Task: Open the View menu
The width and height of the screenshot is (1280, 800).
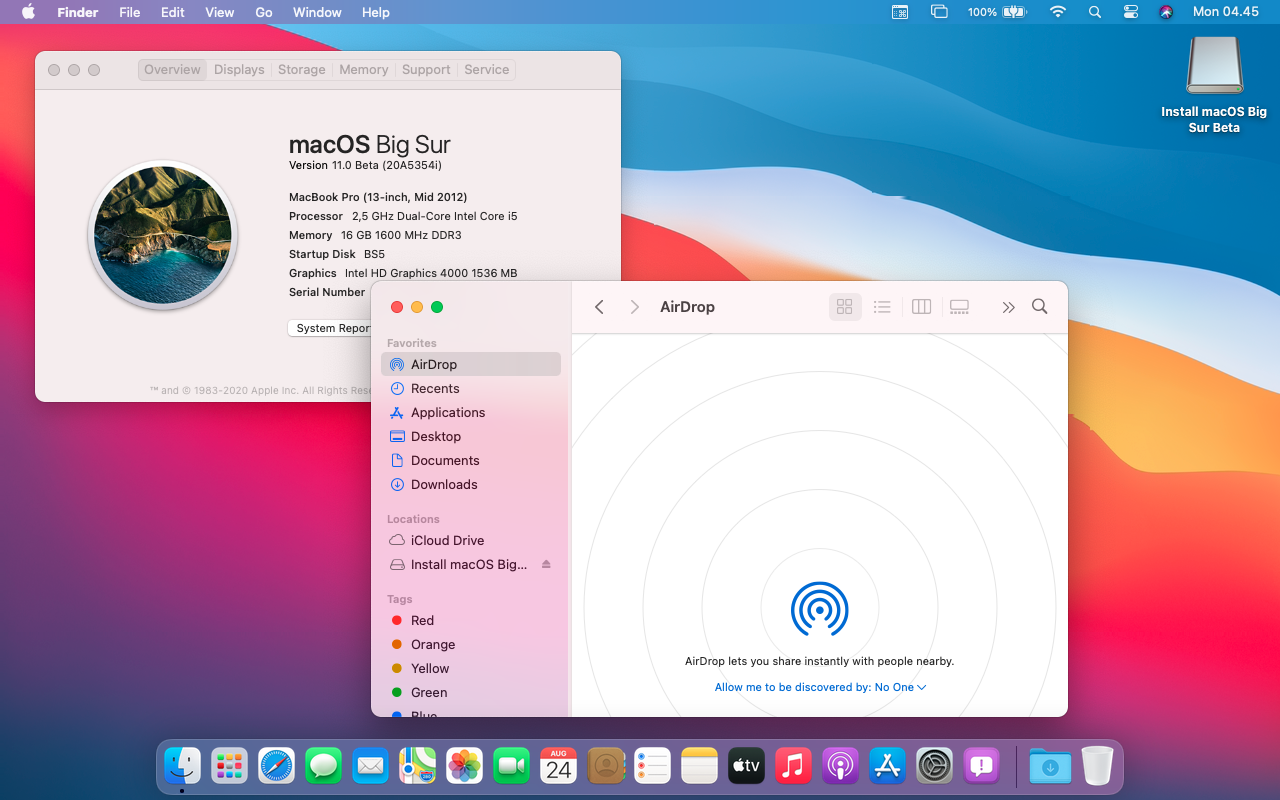Action: coord(219,12)
